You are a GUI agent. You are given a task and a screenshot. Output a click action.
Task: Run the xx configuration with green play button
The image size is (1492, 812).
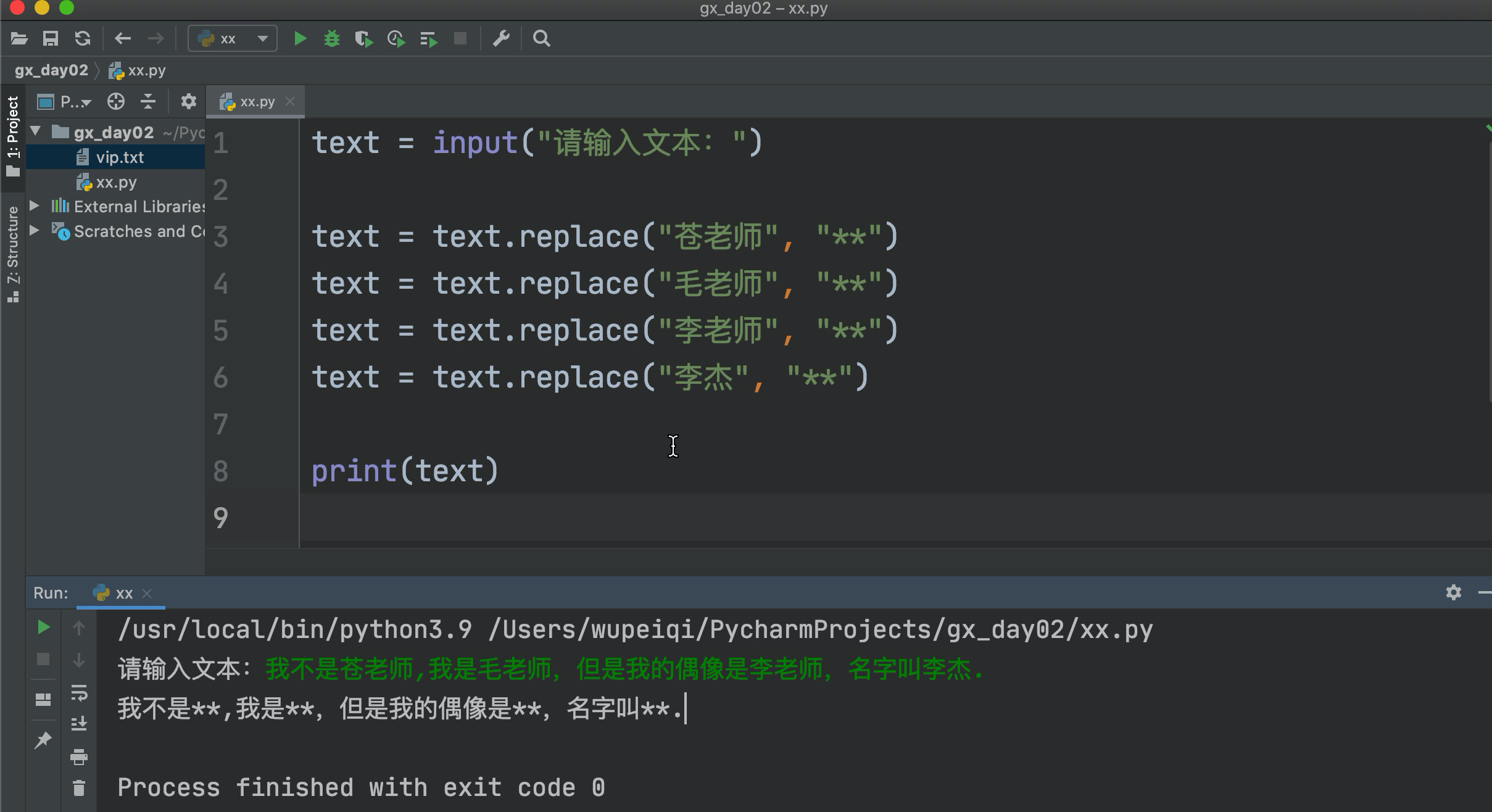300,39
